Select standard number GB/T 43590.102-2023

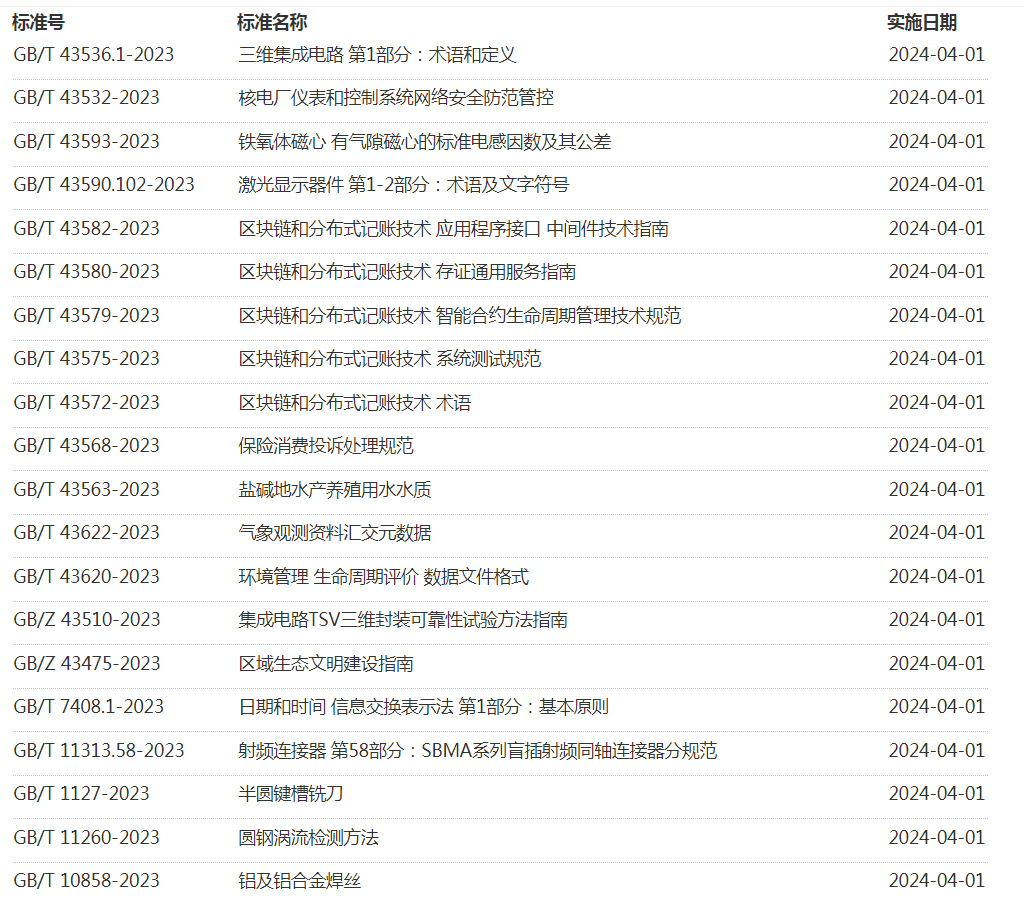pos(104,185)
